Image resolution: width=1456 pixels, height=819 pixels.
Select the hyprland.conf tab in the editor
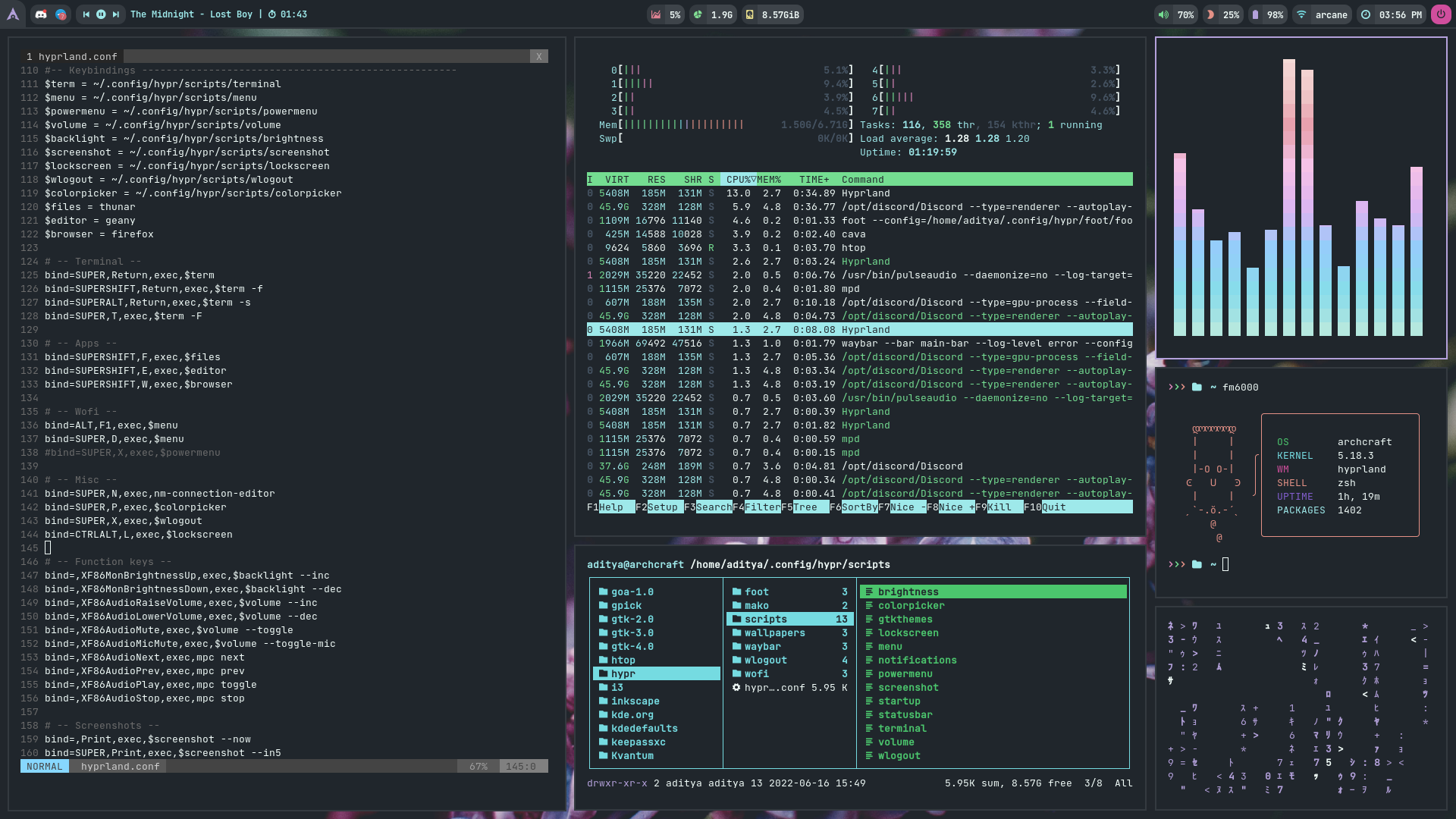click(72, 56)
